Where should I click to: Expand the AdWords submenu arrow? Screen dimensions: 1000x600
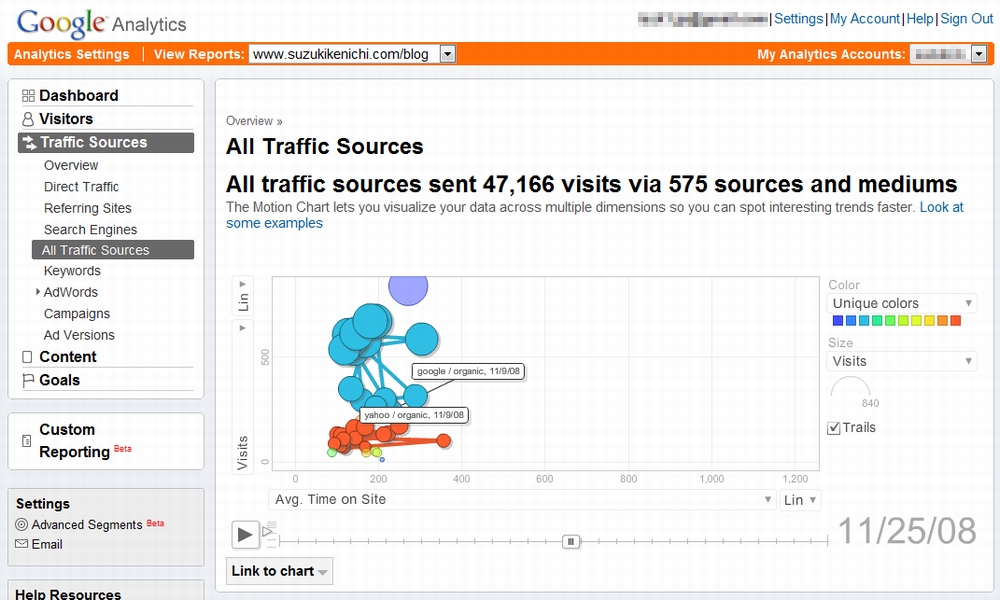click(x=38, y=291)
